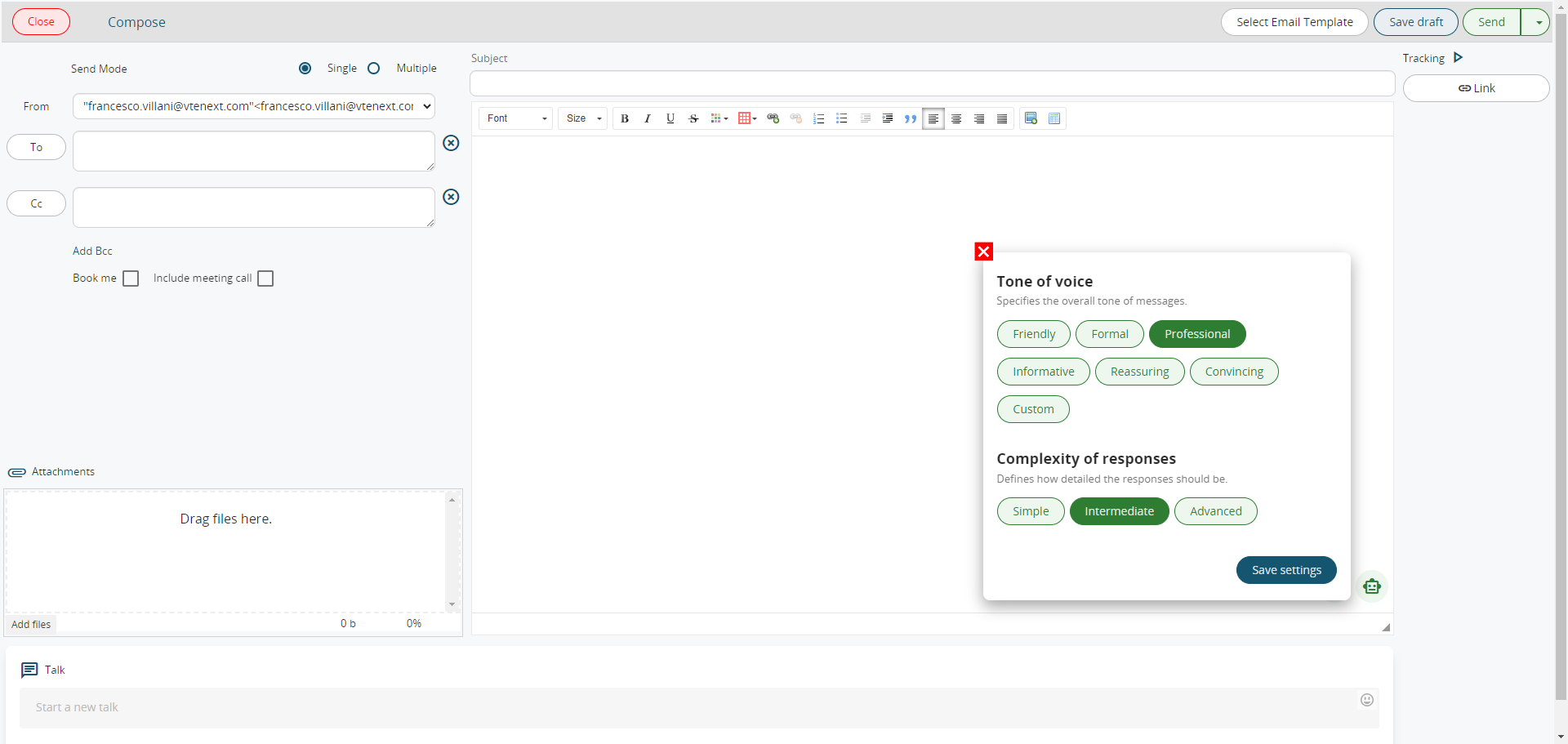Set complexity to Advanced

pos(1216,511)
